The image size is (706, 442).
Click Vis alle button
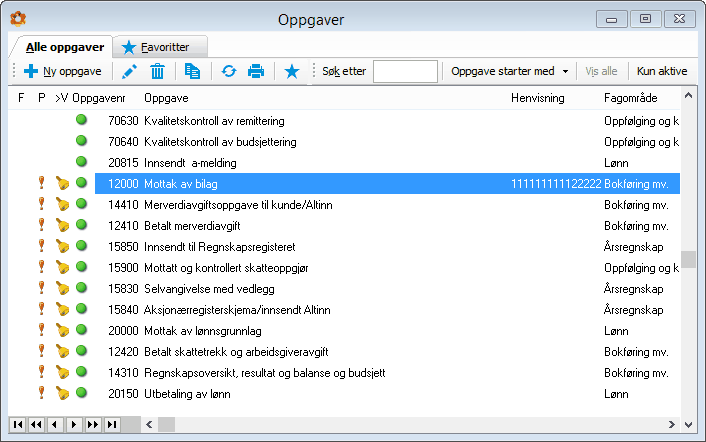(x=601, y=71)
